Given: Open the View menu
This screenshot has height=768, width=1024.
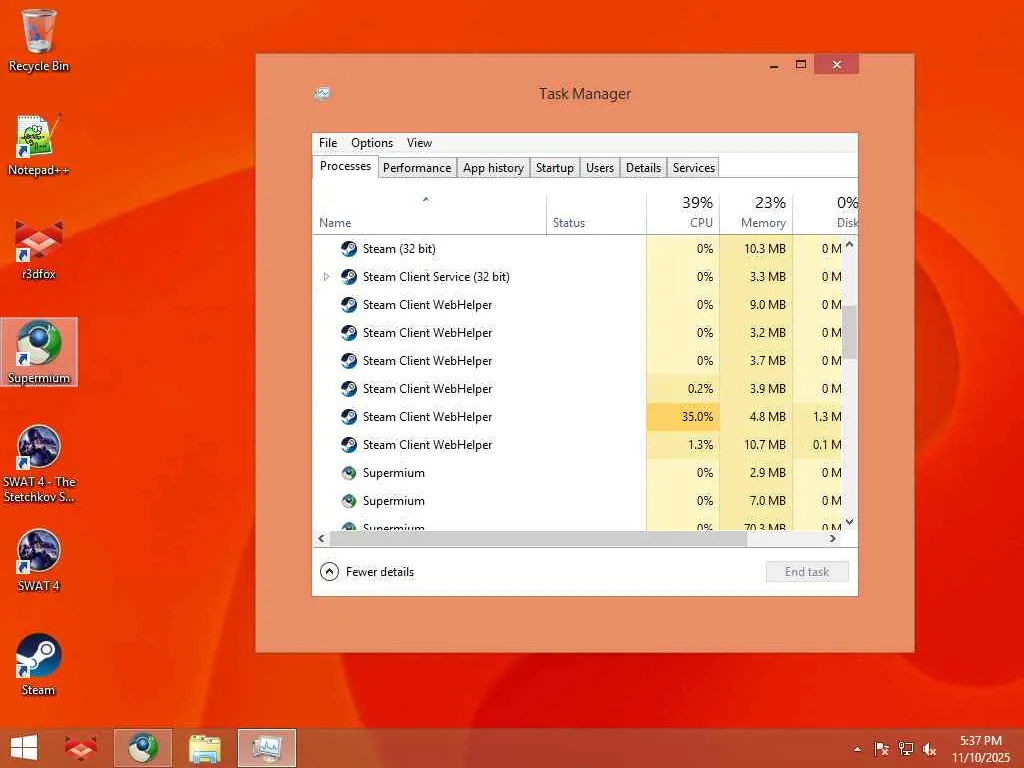Looking at the screenshot, I should click(x=419, y=142).
